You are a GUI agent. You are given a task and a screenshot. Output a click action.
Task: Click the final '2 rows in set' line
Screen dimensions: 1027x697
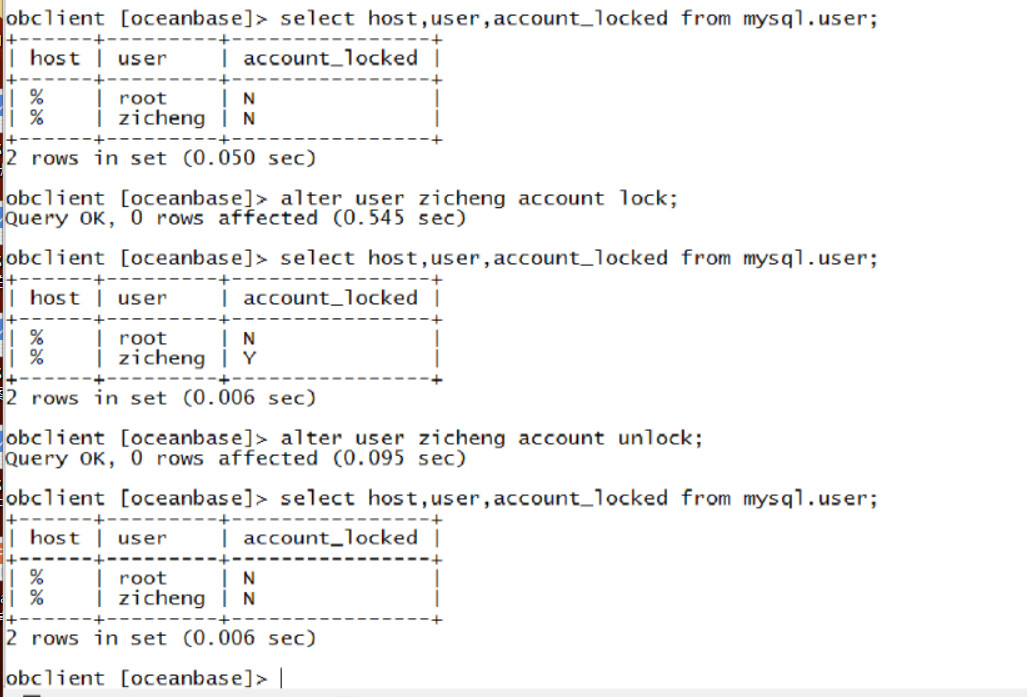tap(161, 638)
